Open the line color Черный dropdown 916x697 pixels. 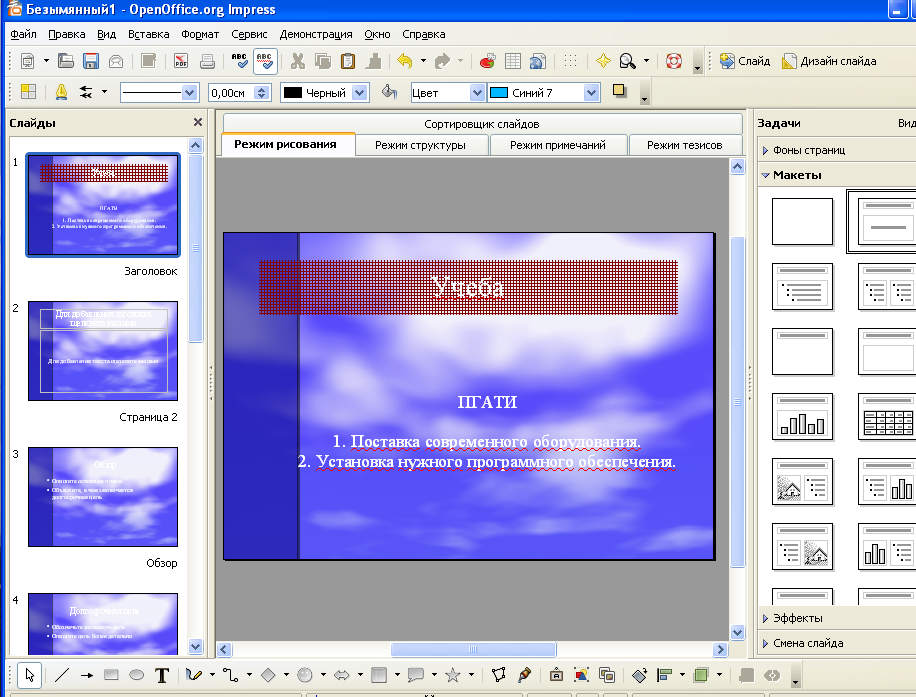pyautogui.click(x=360, y=93)
